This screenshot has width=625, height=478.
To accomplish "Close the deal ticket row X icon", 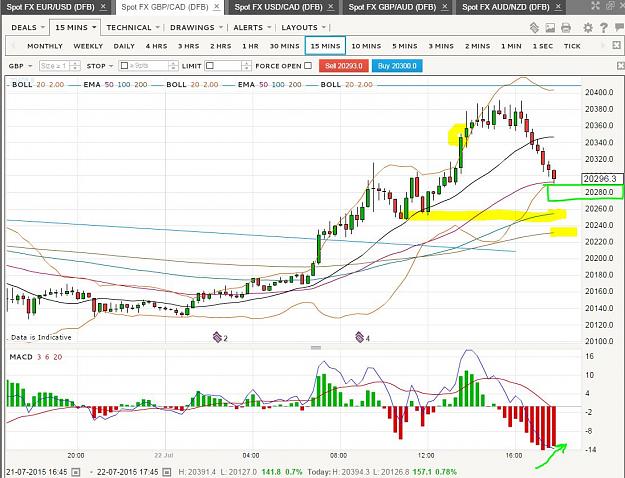I will coord(621,66).
